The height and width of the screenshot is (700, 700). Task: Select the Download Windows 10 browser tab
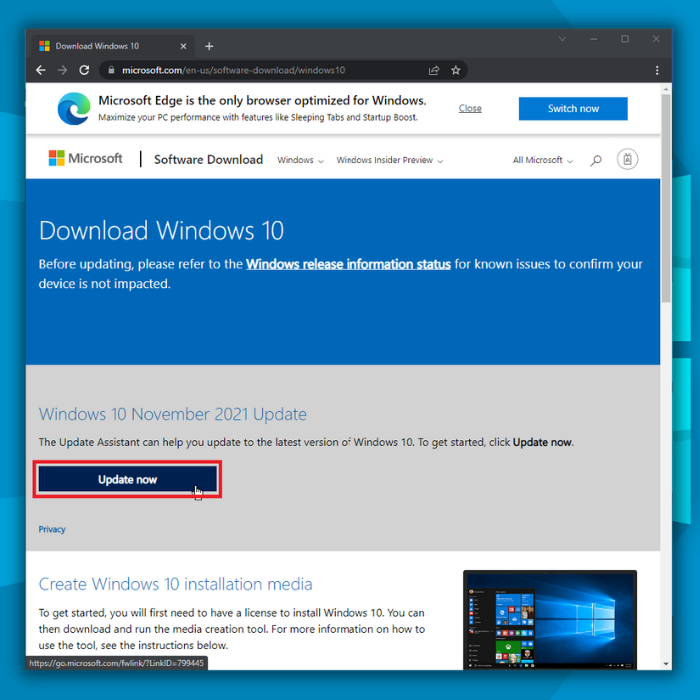pos(112,46)
